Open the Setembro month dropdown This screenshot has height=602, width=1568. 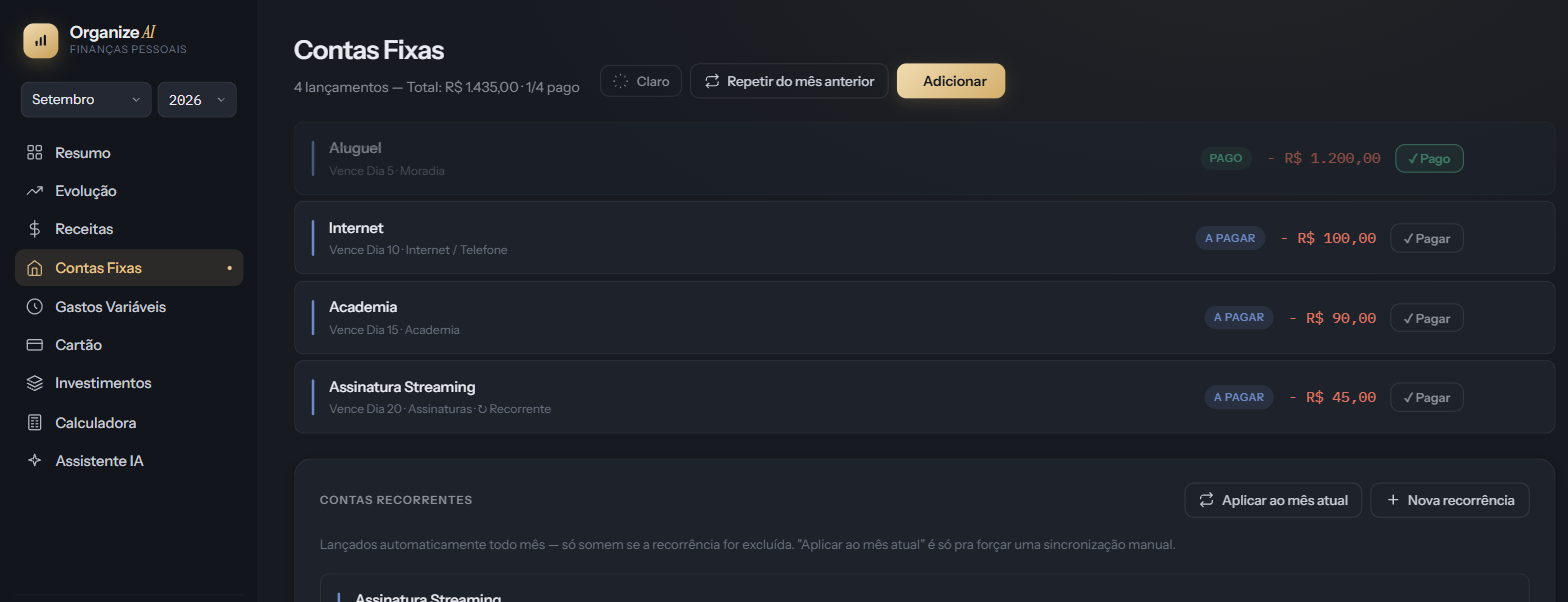tap(86, 100)
